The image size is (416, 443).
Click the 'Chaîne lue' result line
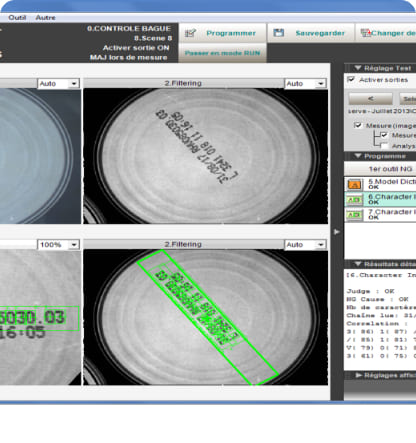click(381, 315)
